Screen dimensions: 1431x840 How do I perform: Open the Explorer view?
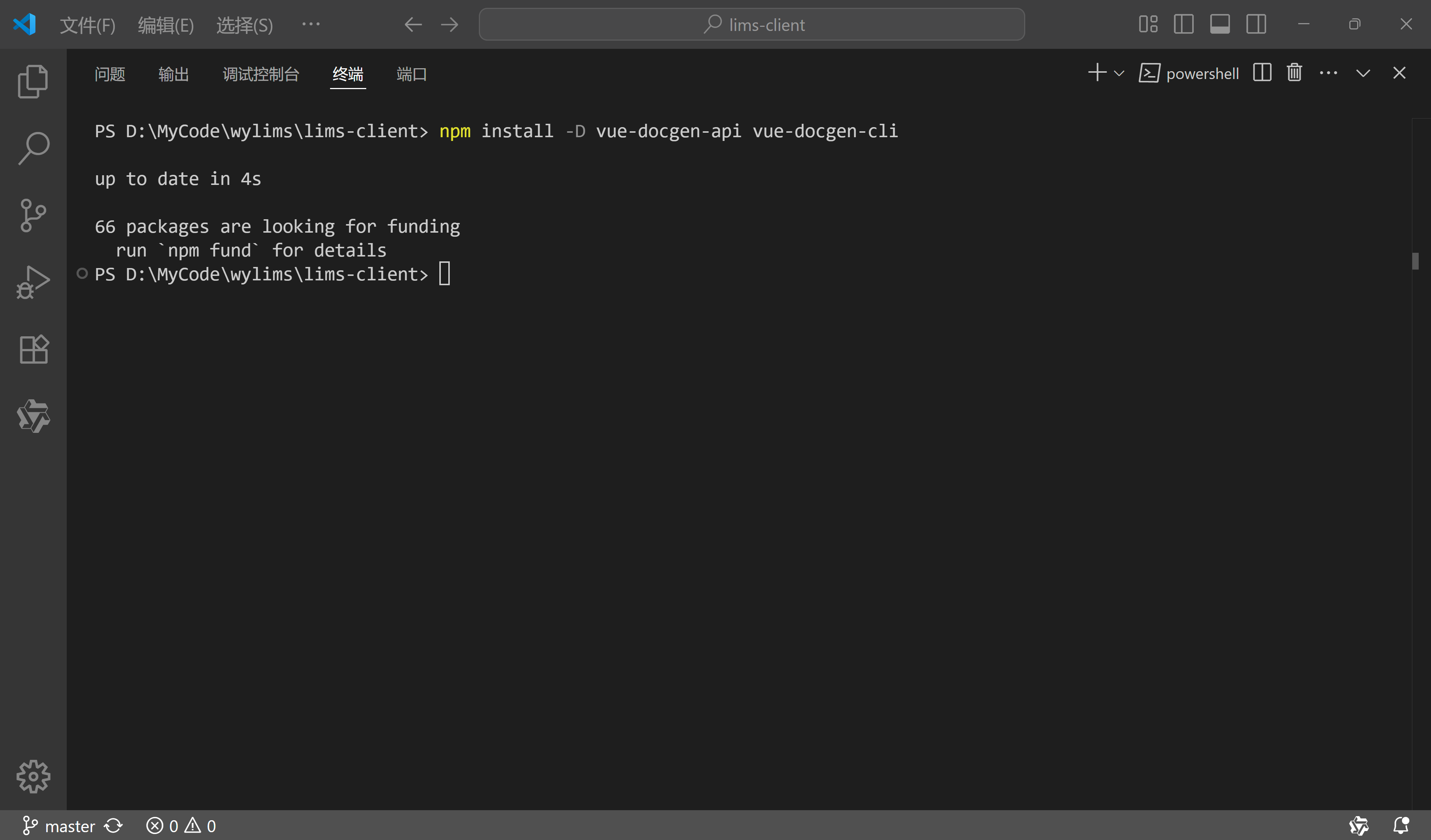coord(32,81)
